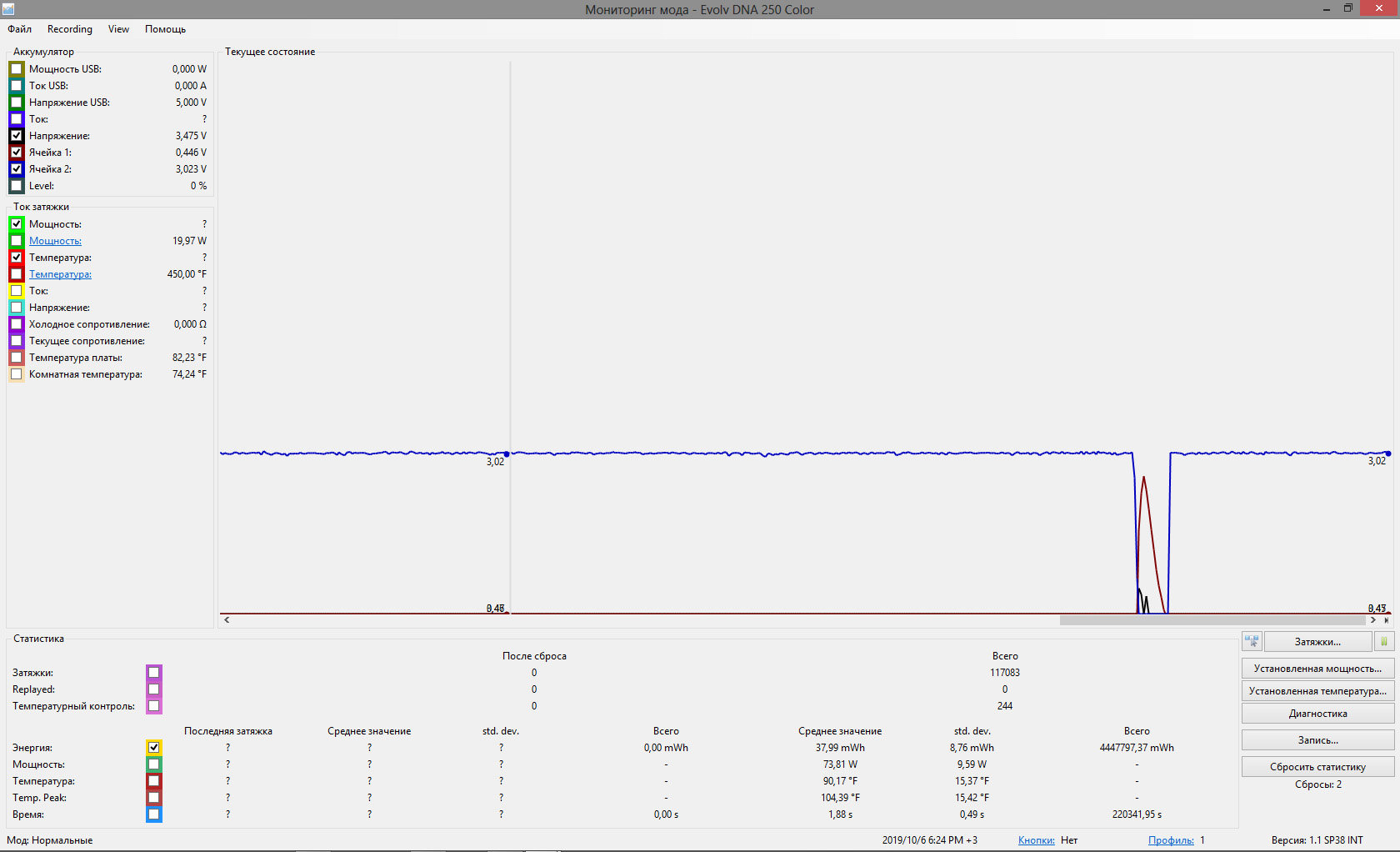Viewport: 1400px width, 852px height.
Task: Open the blue Температура setpoint link
Action: click(60, 274)
